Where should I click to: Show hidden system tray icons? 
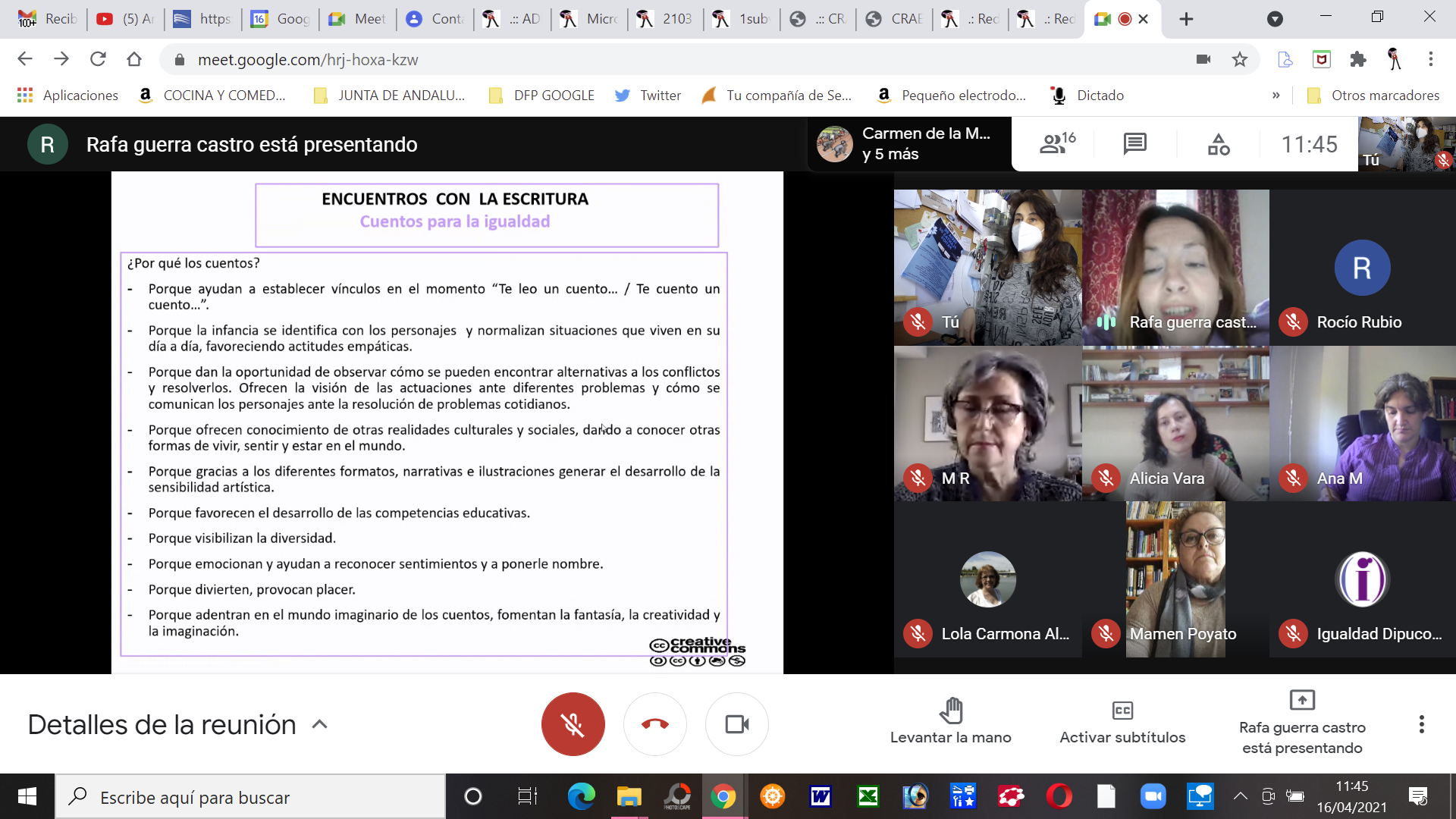[x=1241, y=796]
